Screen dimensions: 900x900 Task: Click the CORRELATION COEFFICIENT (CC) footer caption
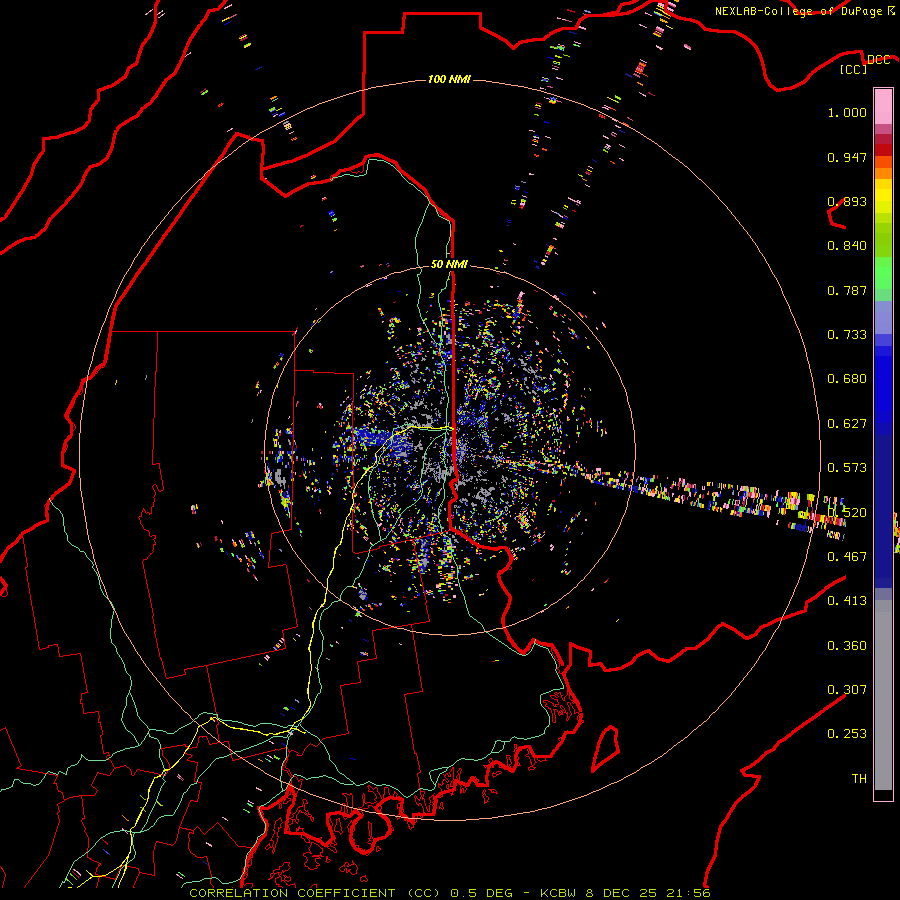tap(315, 893)
